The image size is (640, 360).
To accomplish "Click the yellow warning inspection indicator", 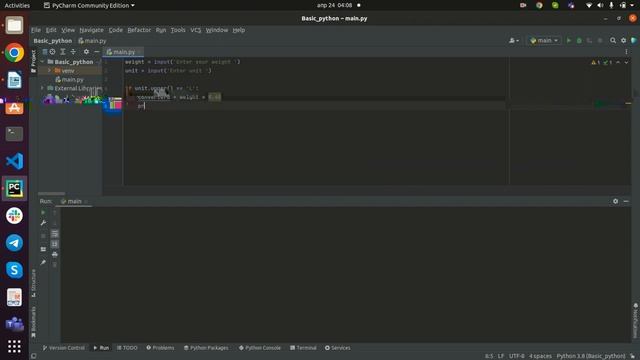I will click(x=595, y=62).
